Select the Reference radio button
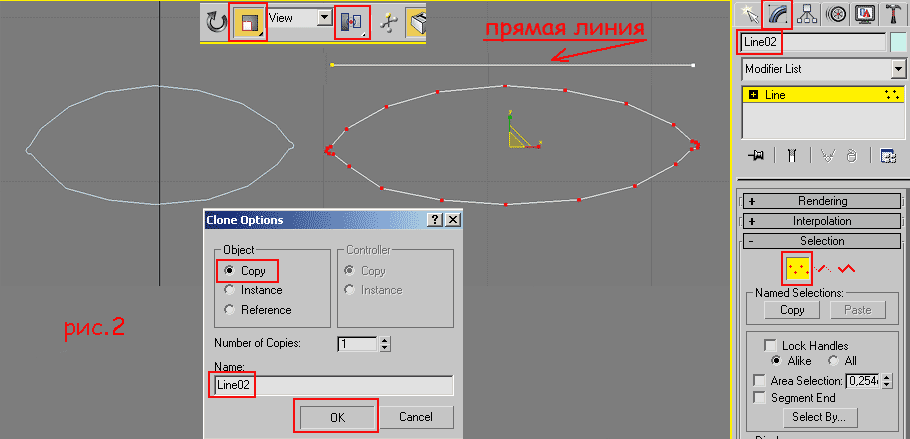This screenshot has height=439, width=910. 231,310
